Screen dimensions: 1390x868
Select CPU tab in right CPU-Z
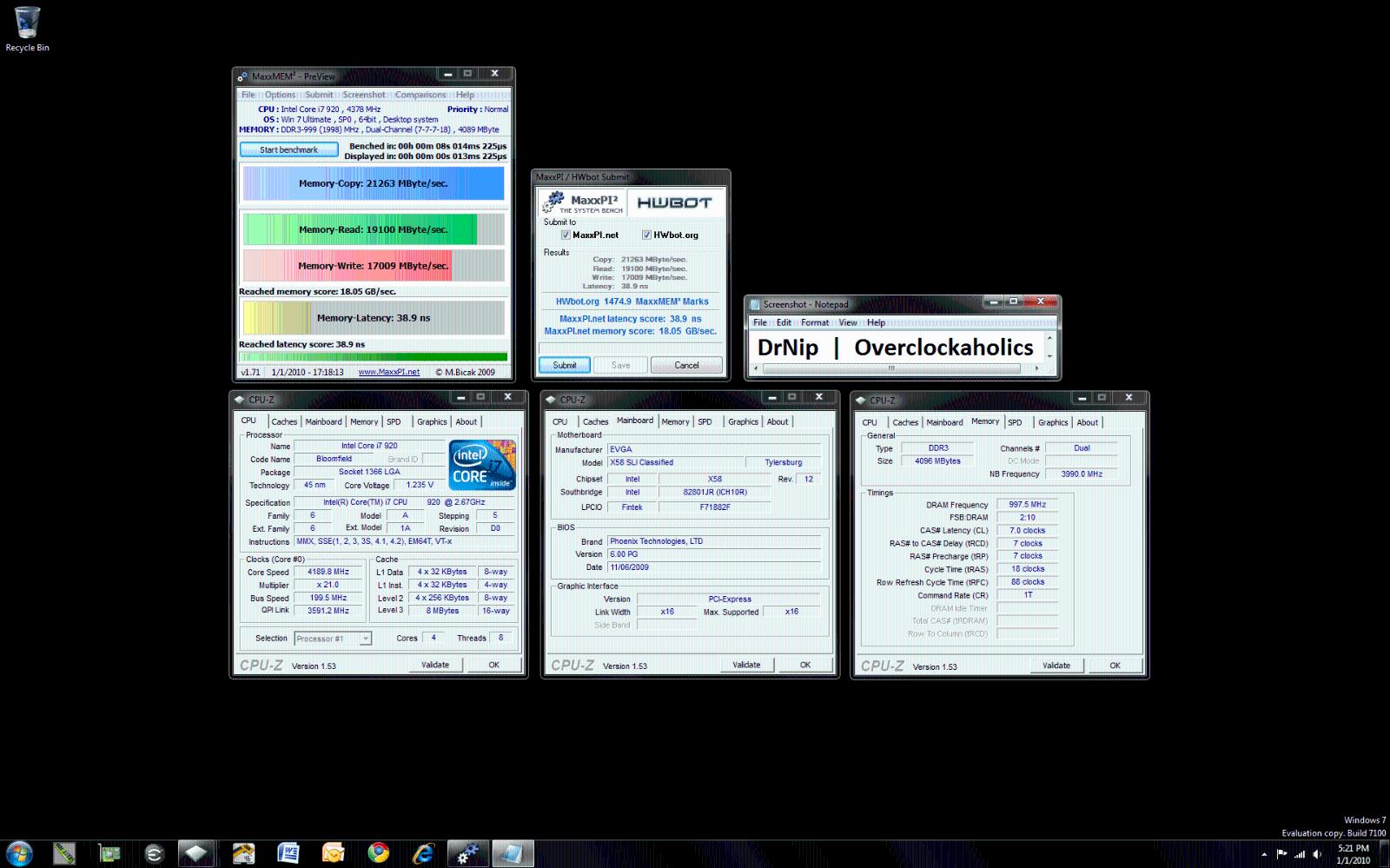(x=870, y=422)
